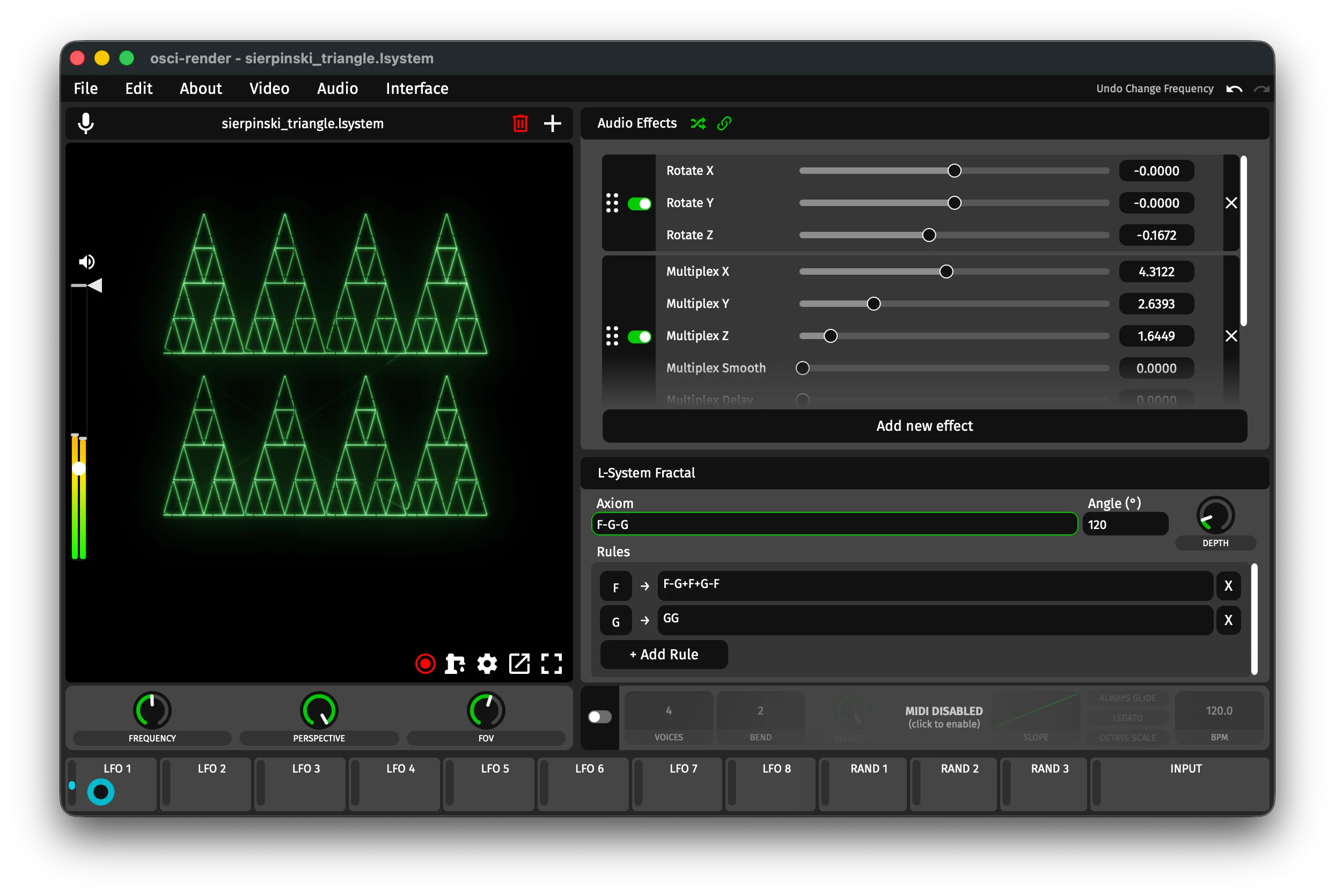Delete the F rule with X
Image resolution: width=1335 pixels, height=896 pixels.
(1228, 586)
